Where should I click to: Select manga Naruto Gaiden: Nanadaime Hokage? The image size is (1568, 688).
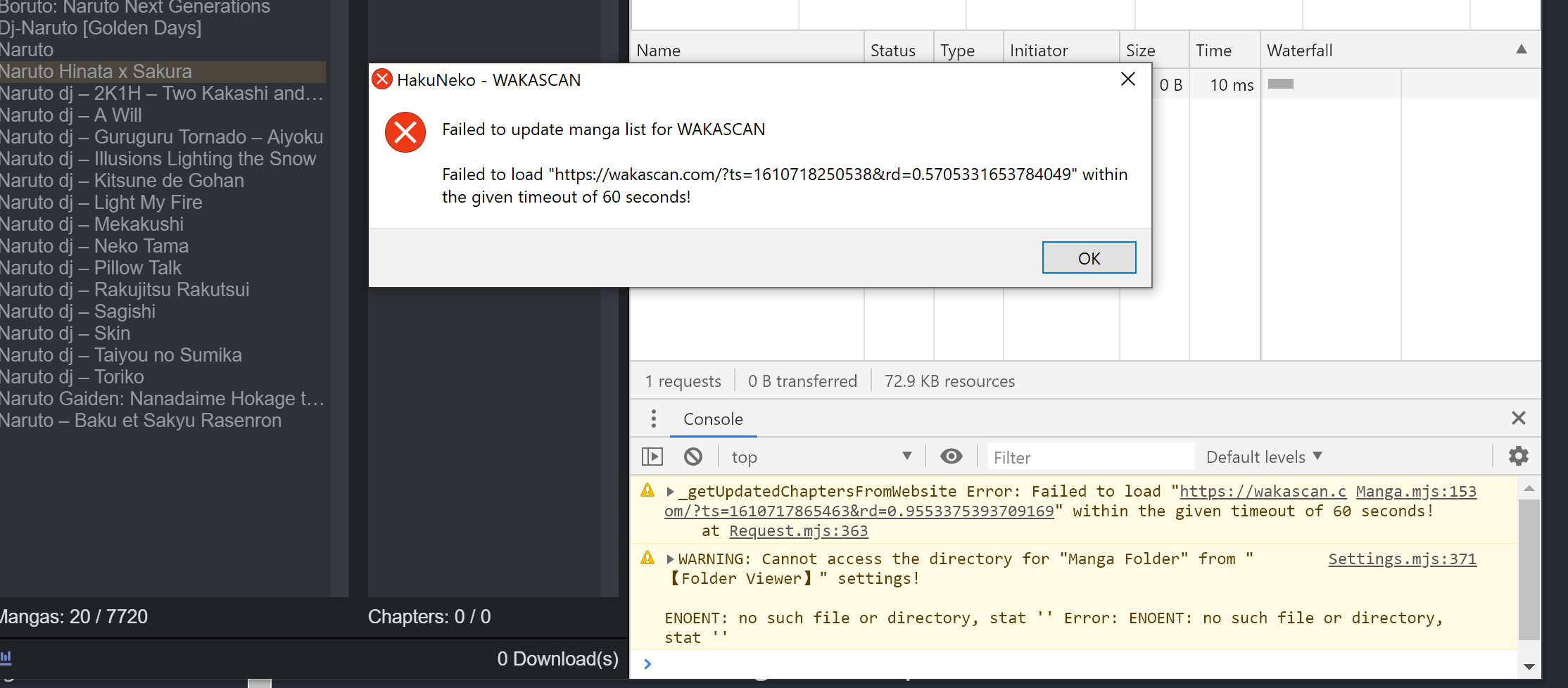click(x=163, y=399)
